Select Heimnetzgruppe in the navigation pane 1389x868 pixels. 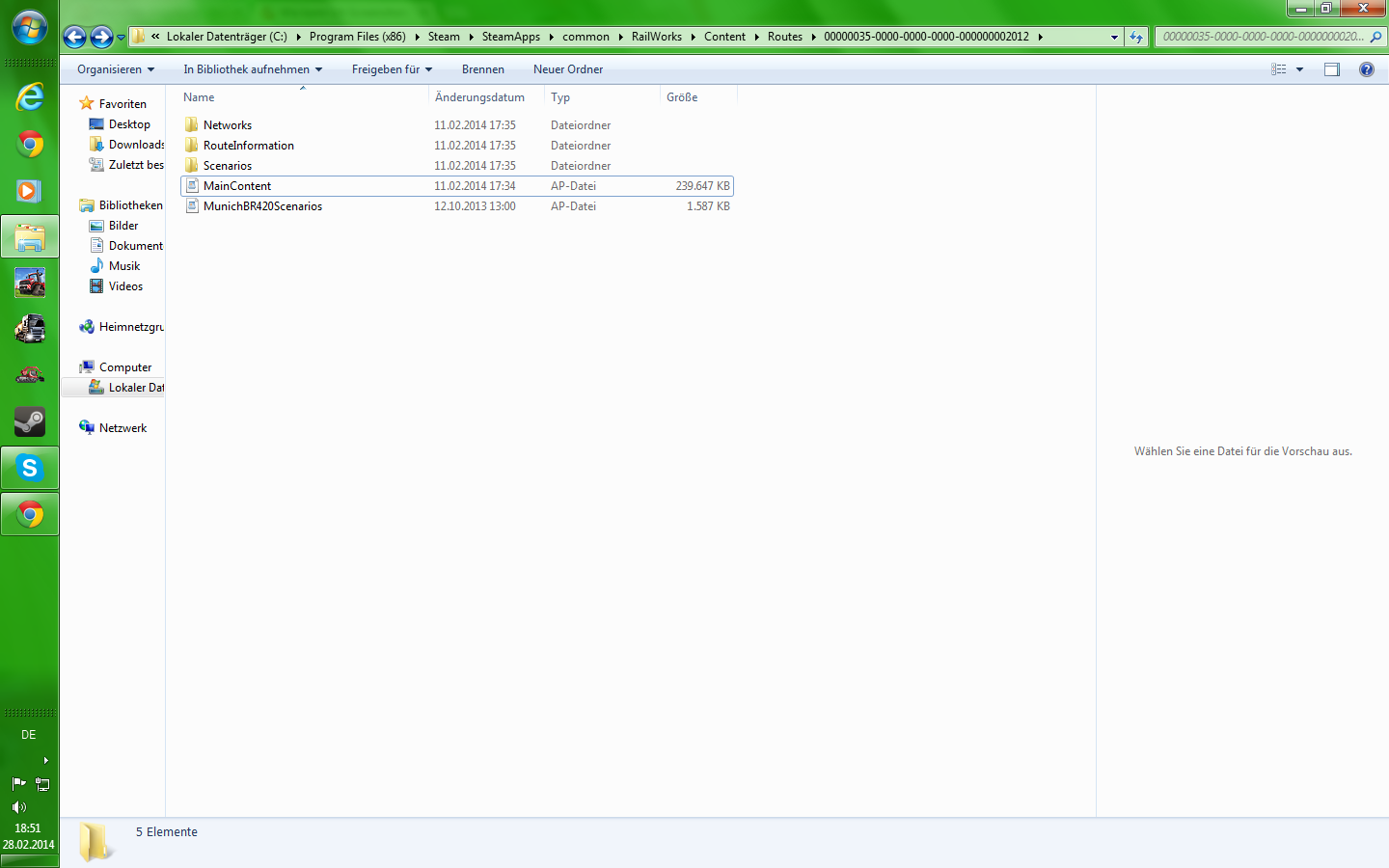tap(131, 327)
